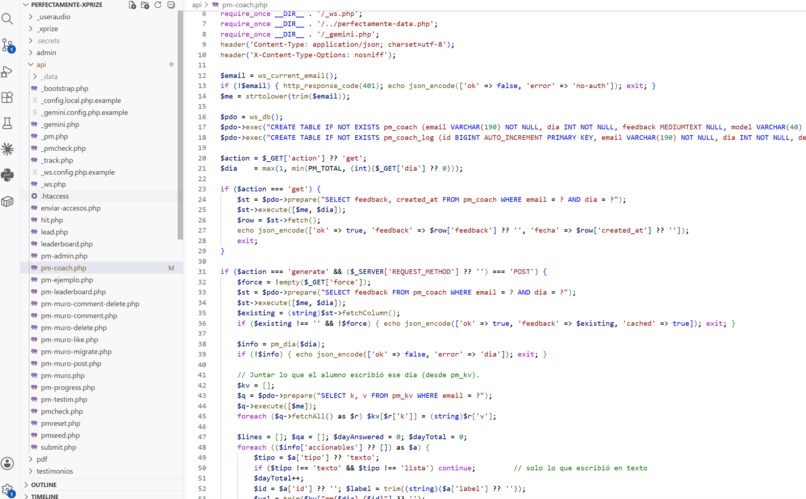Open _ws.php file

[x=53, y=184]
